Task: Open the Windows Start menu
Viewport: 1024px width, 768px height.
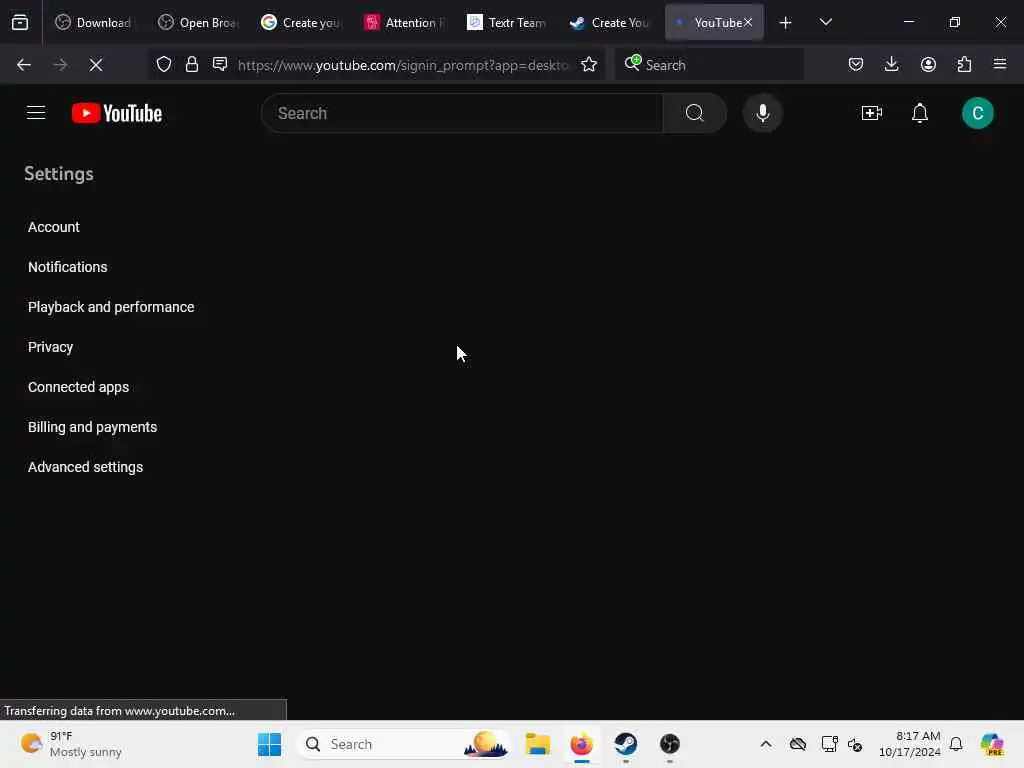Action: [x=269, y=744]
